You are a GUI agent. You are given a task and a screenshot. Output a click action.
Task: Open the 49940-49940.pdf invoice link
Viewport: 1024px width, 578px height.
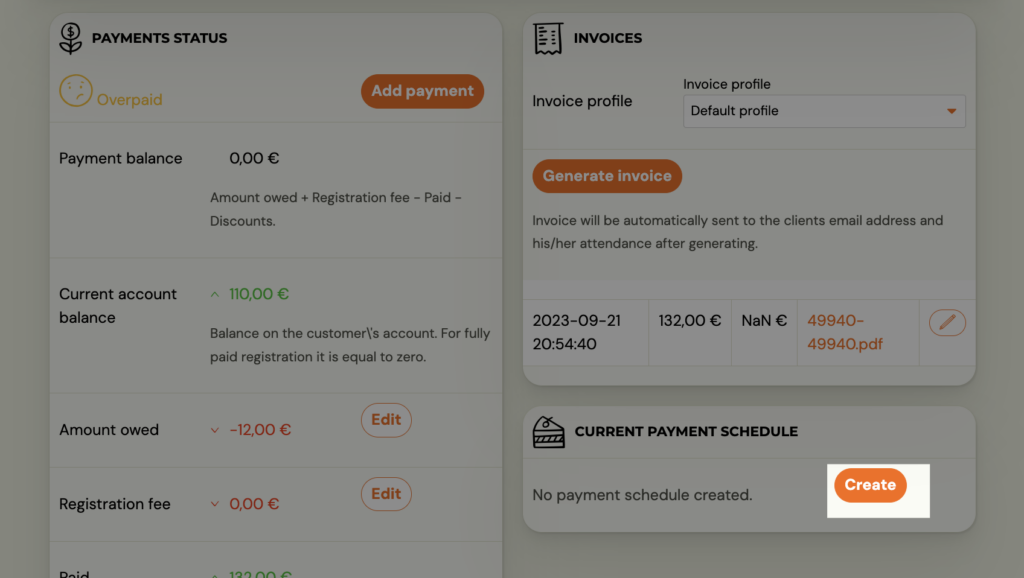tap(845, 333)
